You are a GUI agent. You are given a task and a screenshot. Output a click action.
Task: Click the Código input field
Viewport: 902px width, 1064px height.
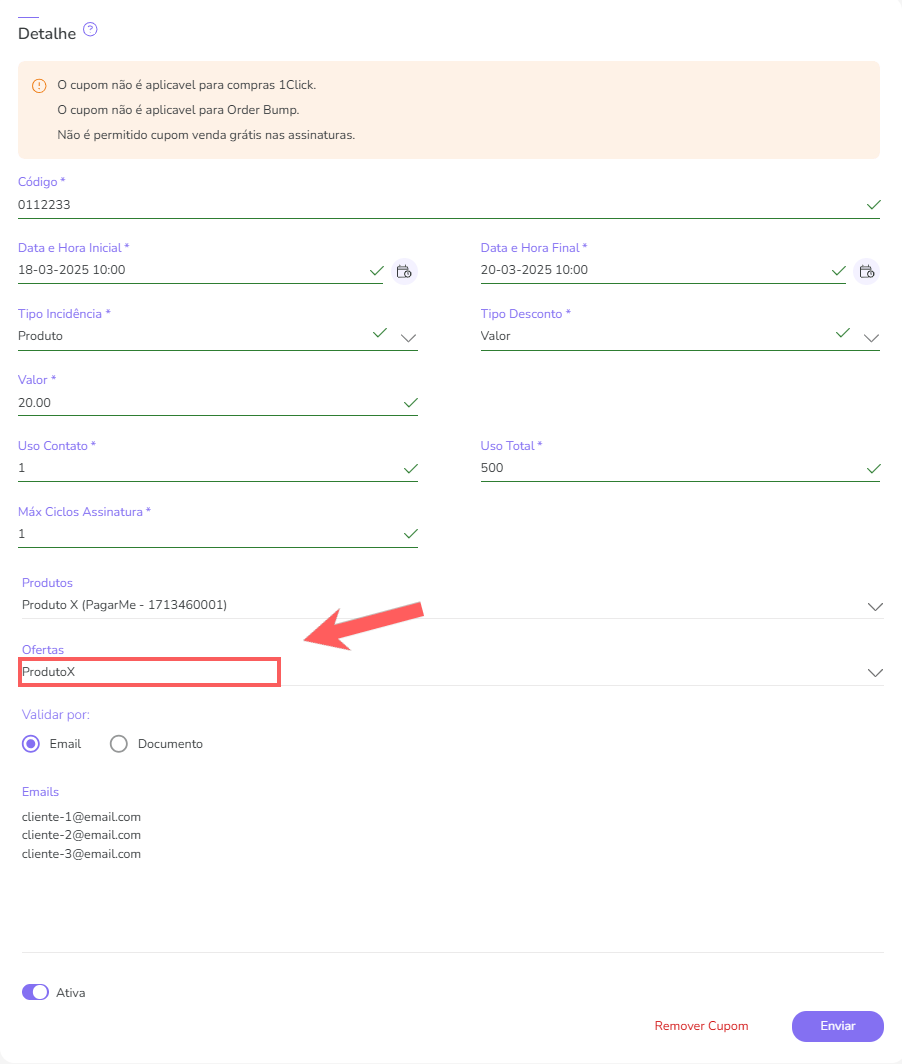click(x=430, y=205)
